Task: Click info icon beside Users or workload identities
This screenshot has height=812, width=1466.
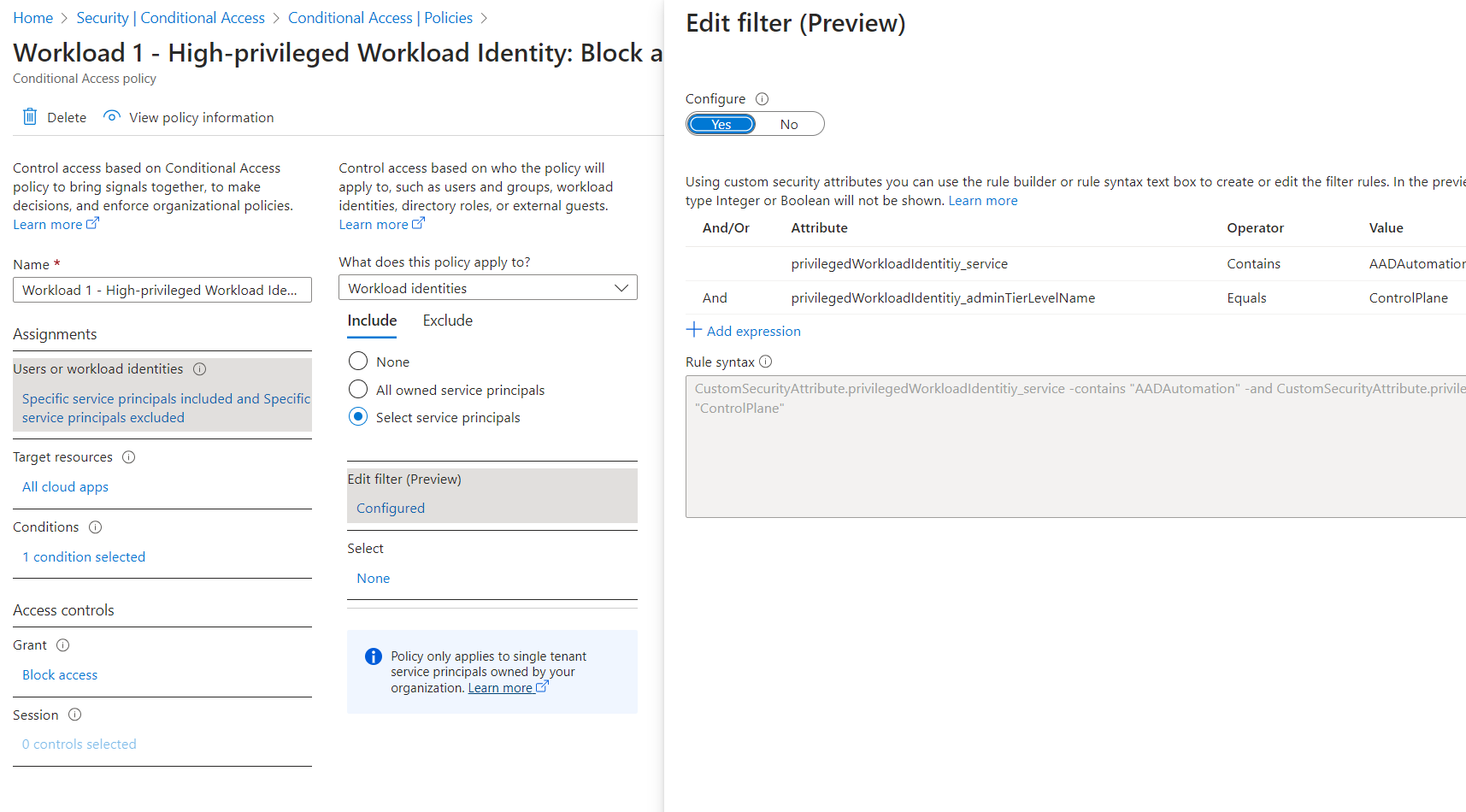Action: [x=199, y=369]
